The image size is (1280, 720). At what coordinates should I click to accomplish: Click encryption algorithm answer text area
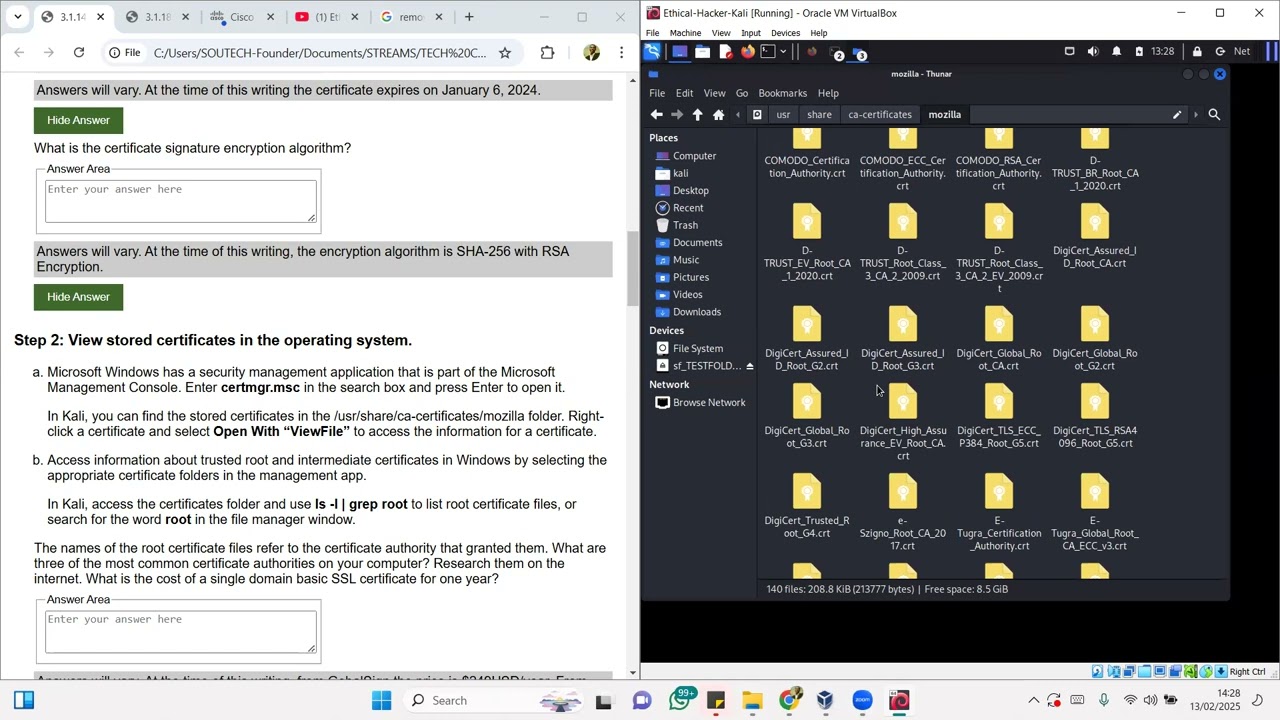tap(180, 201)
